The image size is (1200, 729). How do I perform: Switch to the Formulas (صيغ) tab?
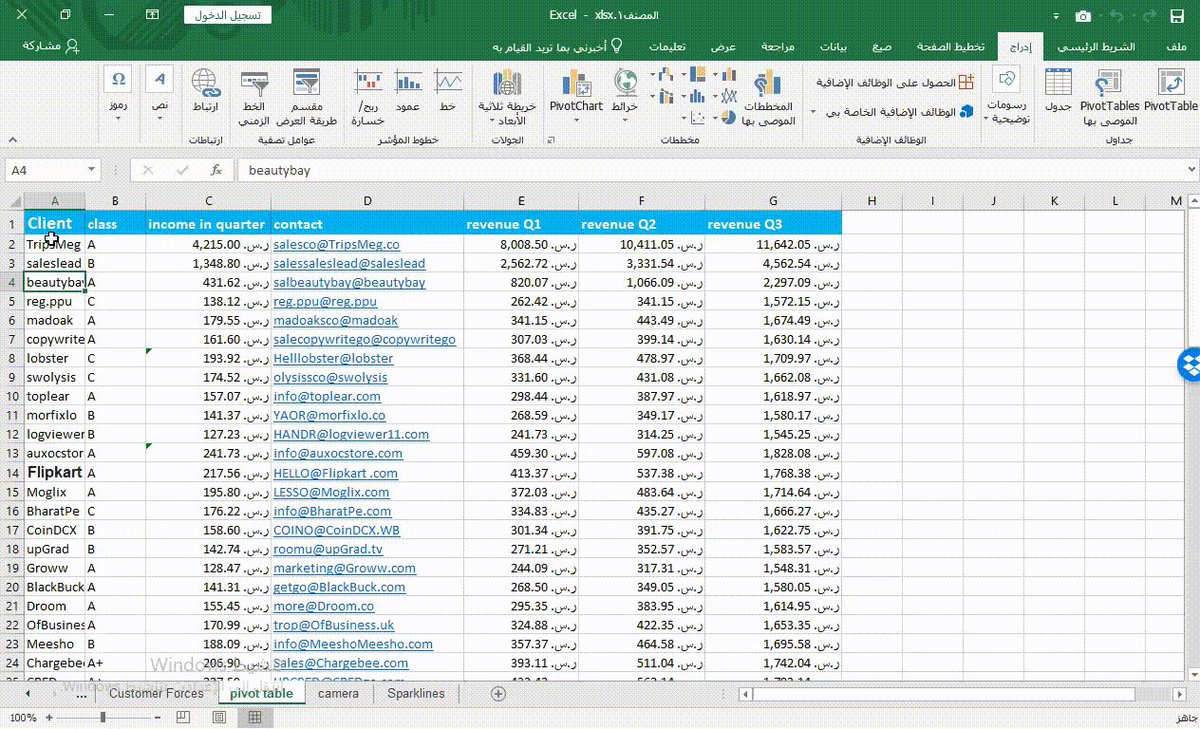(x=881, y=47)
